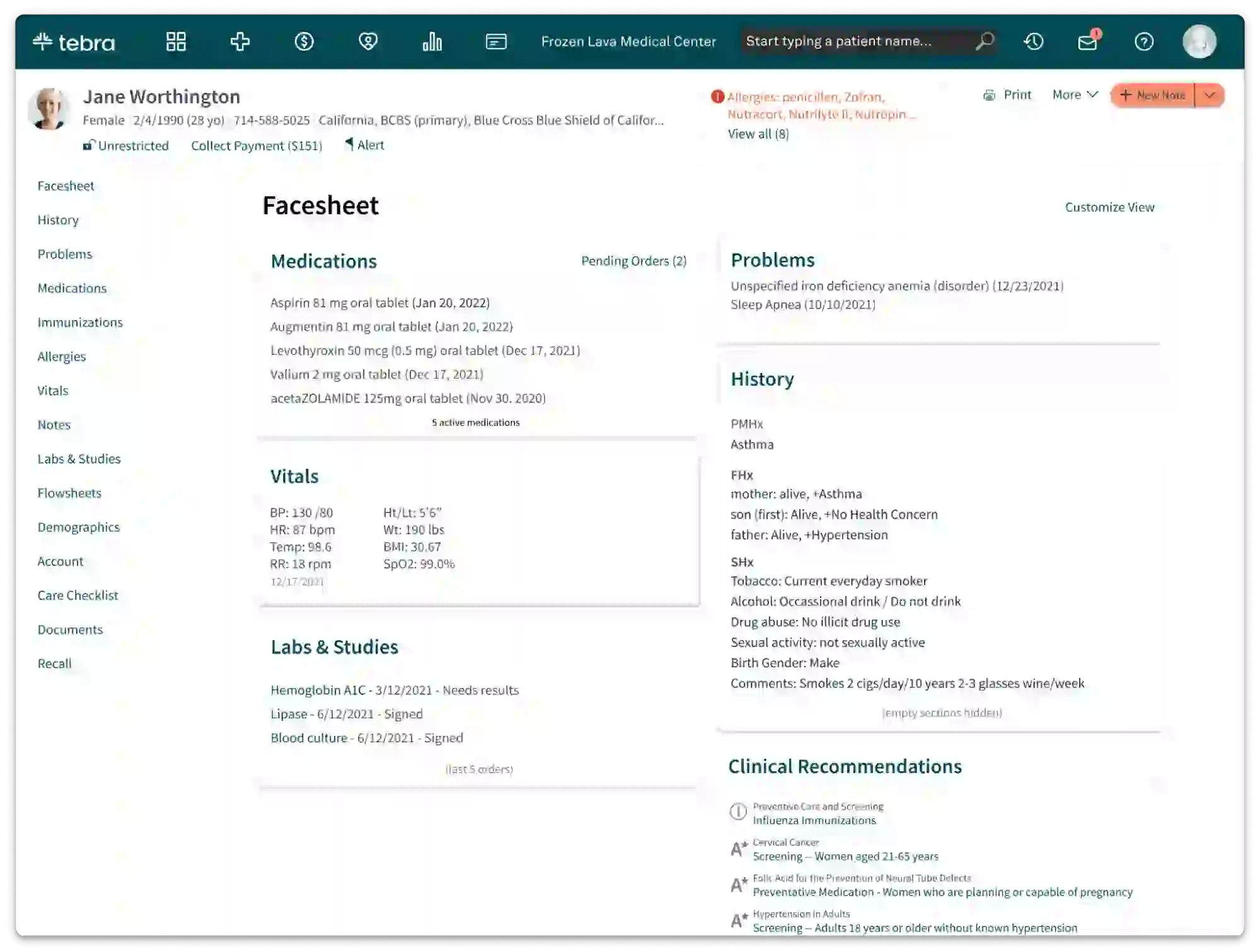
Task: Toggle the Unrestricted chart access lock
Action: click(126, 145)
